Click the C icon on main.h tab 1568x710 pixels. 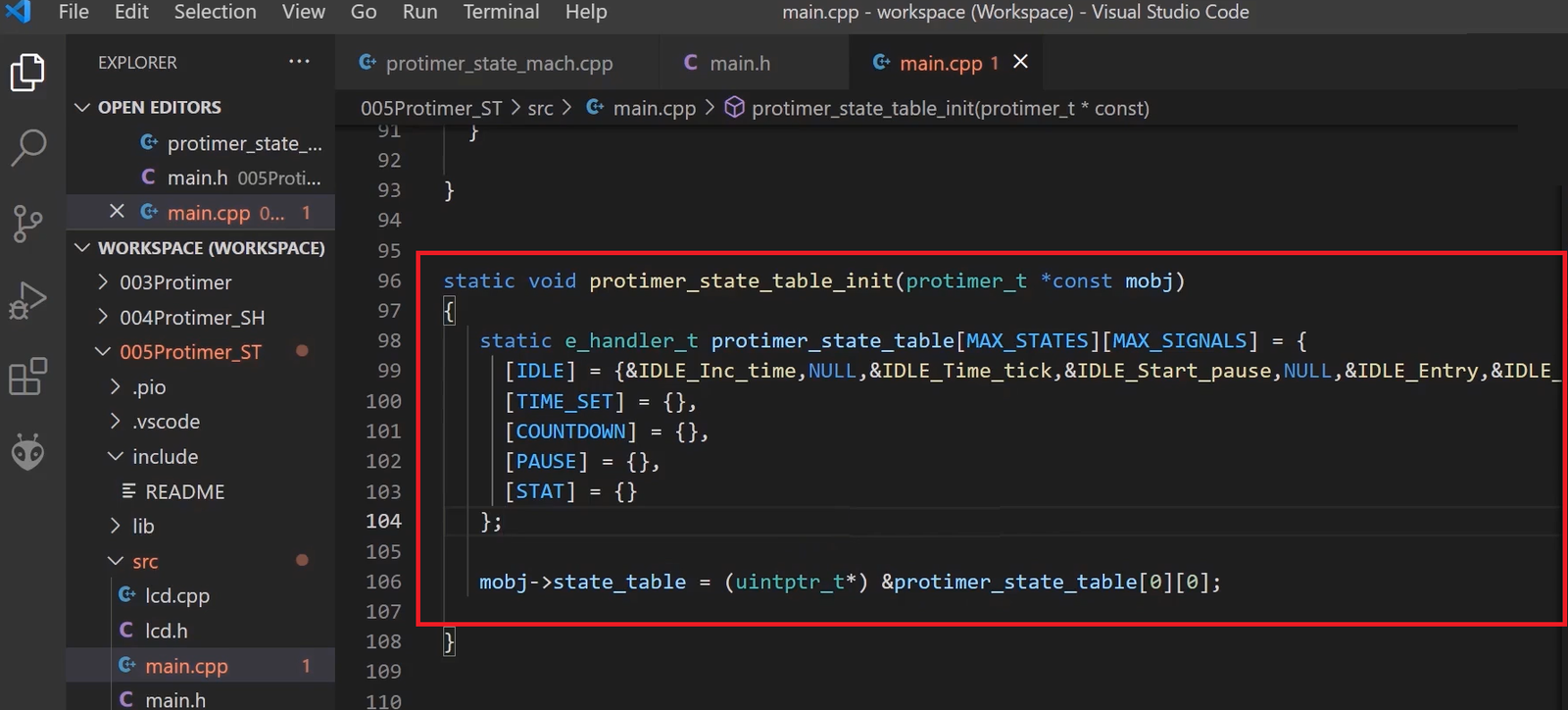coord(690,63)
